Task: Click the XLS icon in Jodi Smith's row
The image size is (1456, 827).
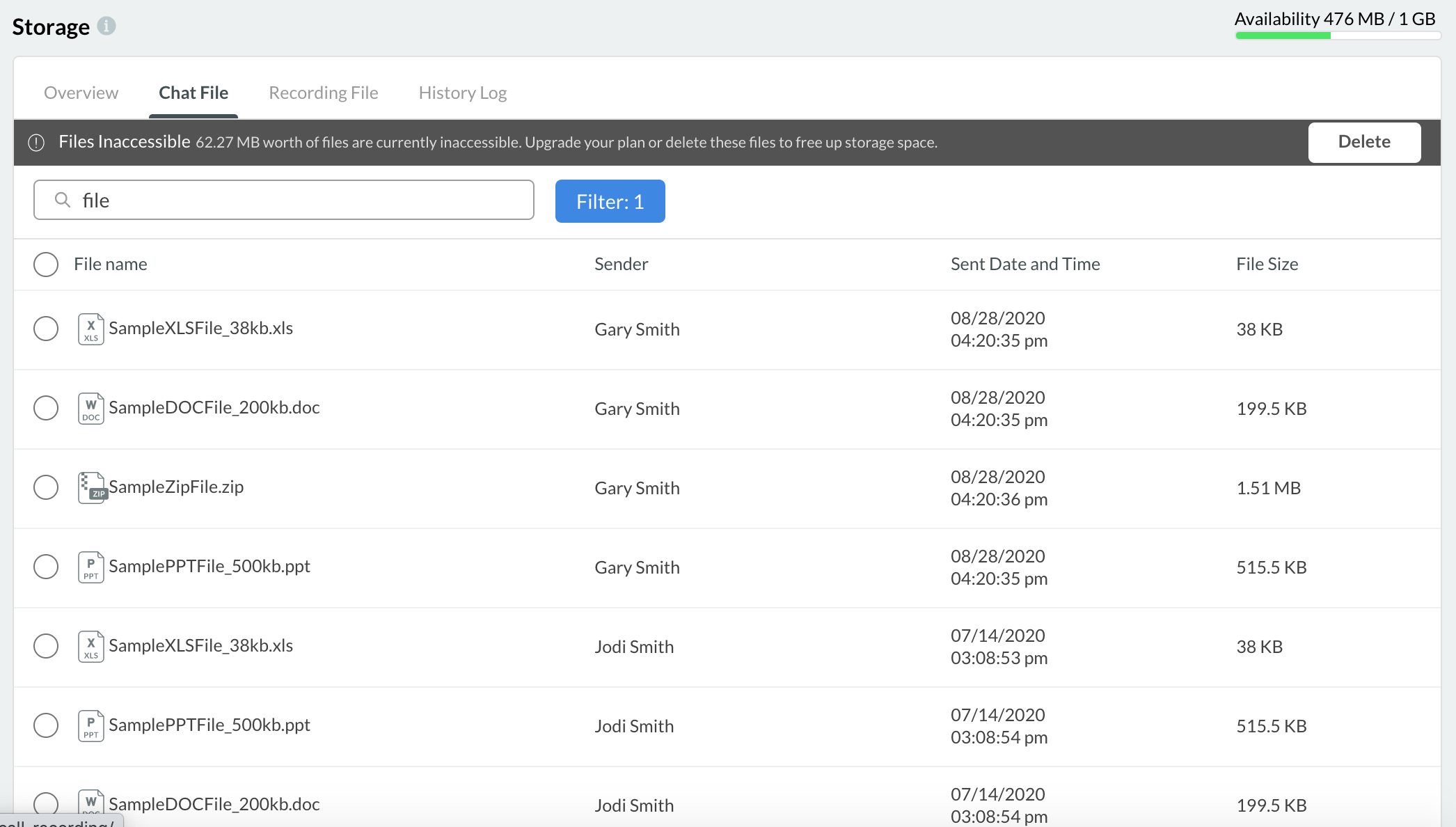Action: pos(91,646)
